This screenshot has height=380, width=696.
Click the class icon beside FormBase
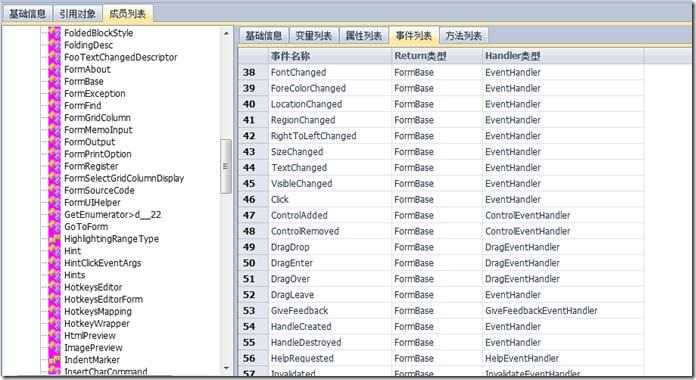click(x=54, y=82)
